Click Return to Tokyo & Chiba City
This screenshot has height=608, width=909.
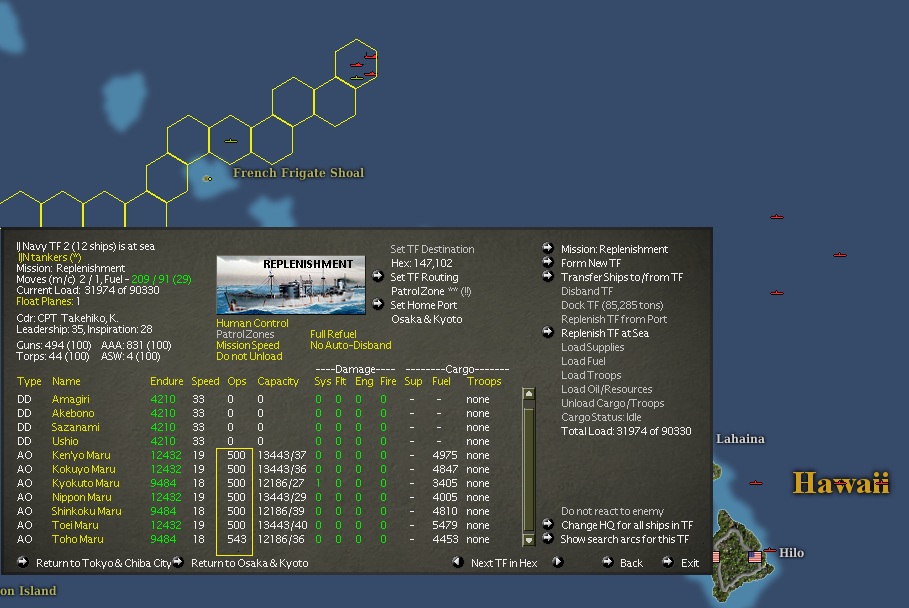coord(103,563)
